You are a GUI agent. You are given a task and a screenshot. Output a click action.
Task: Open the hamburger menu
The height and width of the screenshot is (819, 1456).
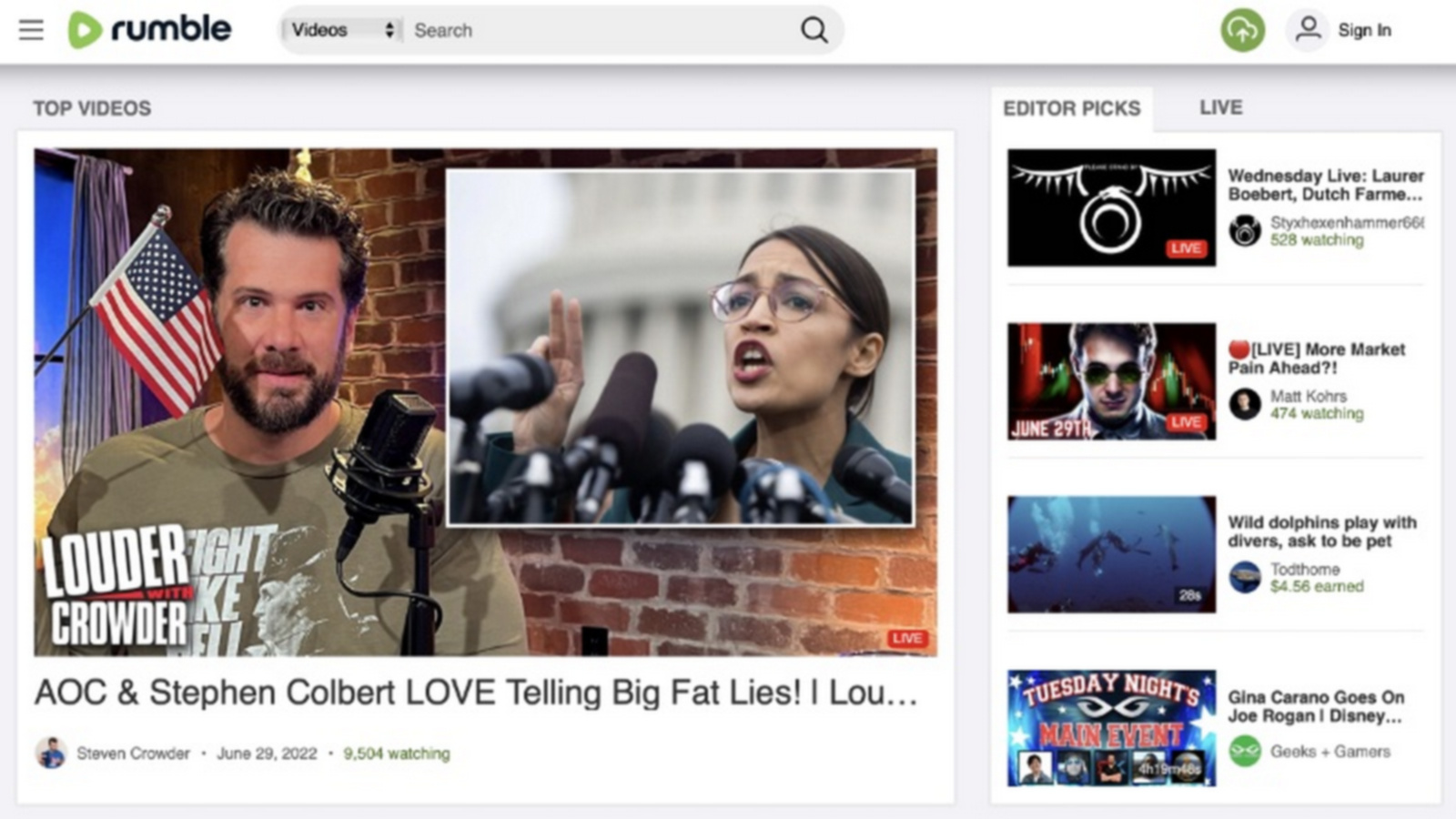[x=31, y=30]
